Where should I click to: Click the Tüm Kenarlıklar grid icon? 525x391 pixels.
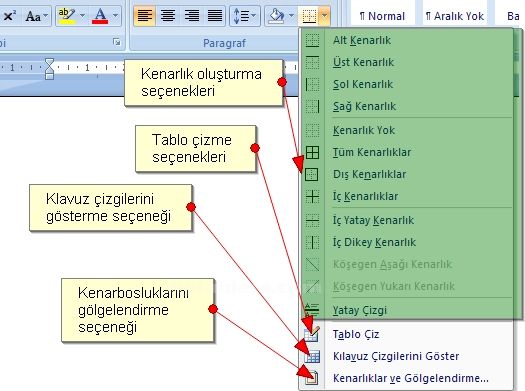[312, 152]
